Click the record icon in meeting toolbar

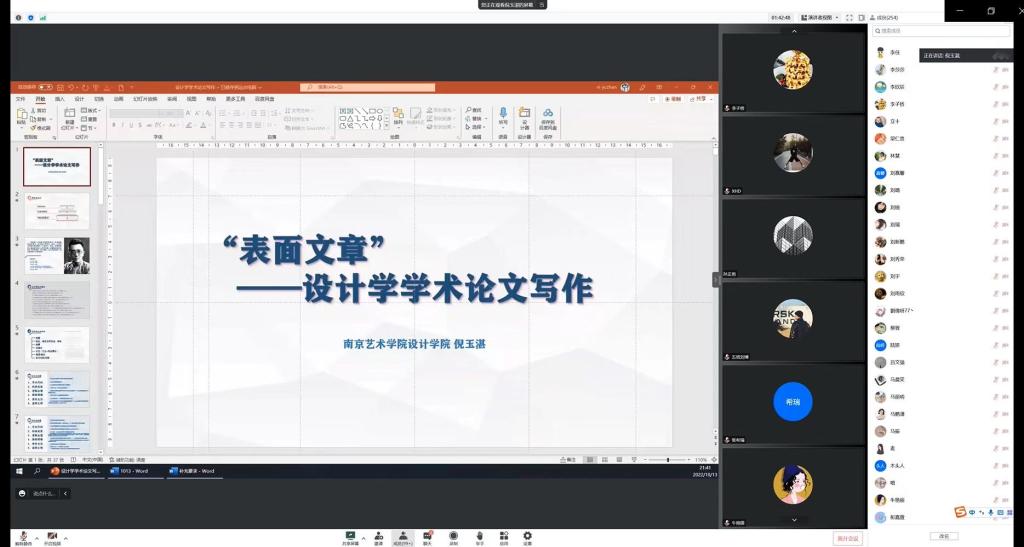click(453, 537)
